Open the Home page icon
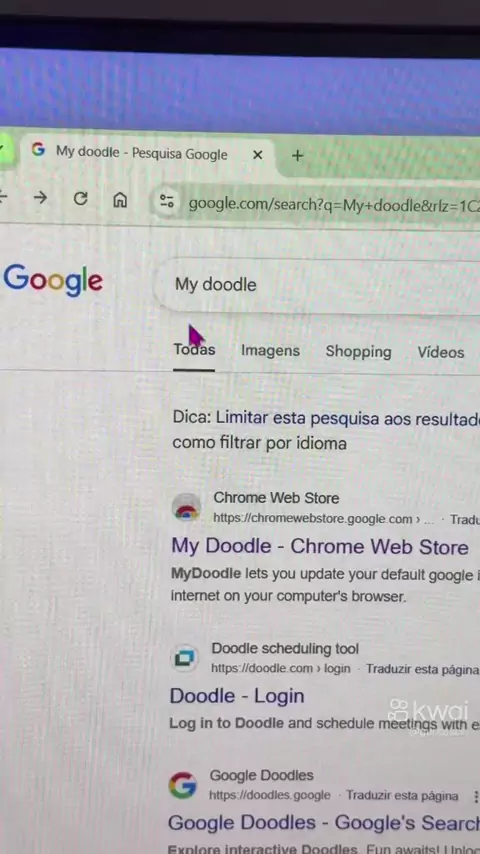This screenshot has width=480, height=854. [120, 200]
